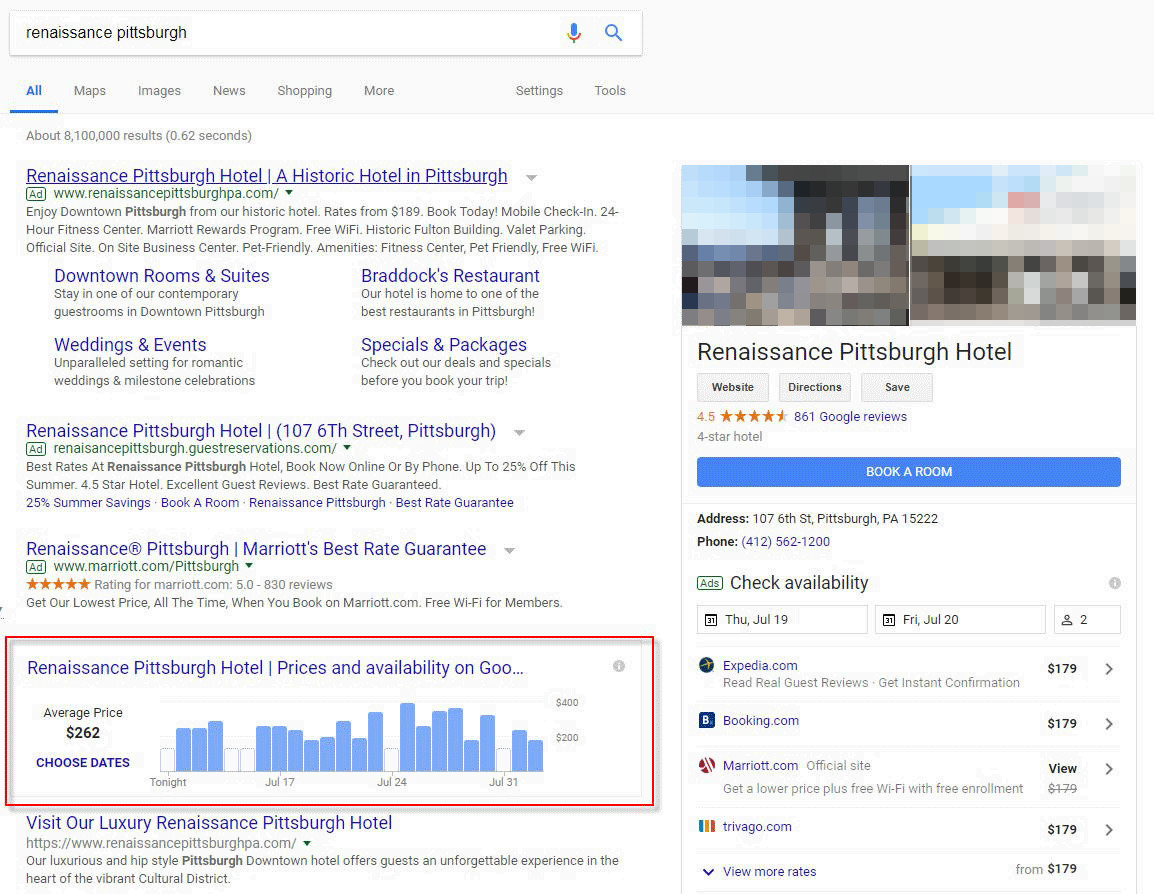The height and width of the screenshot is (894, 1154).
Task: Click the microphone icon for voice search
Action: tap(573, 33)
